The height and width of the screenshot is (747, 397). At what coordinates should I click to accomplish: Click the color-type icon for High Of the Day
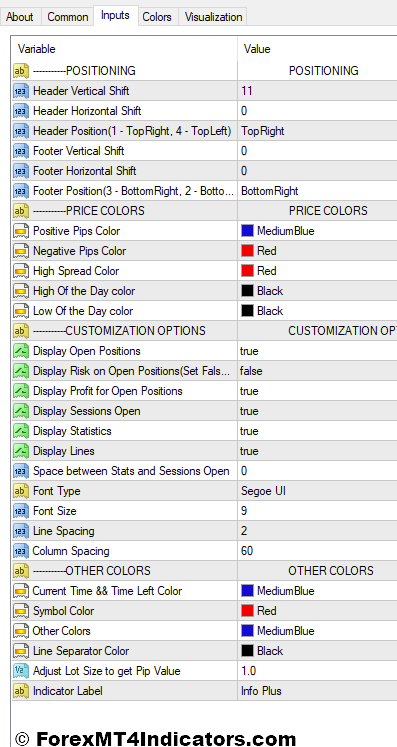tap(21, 291)
